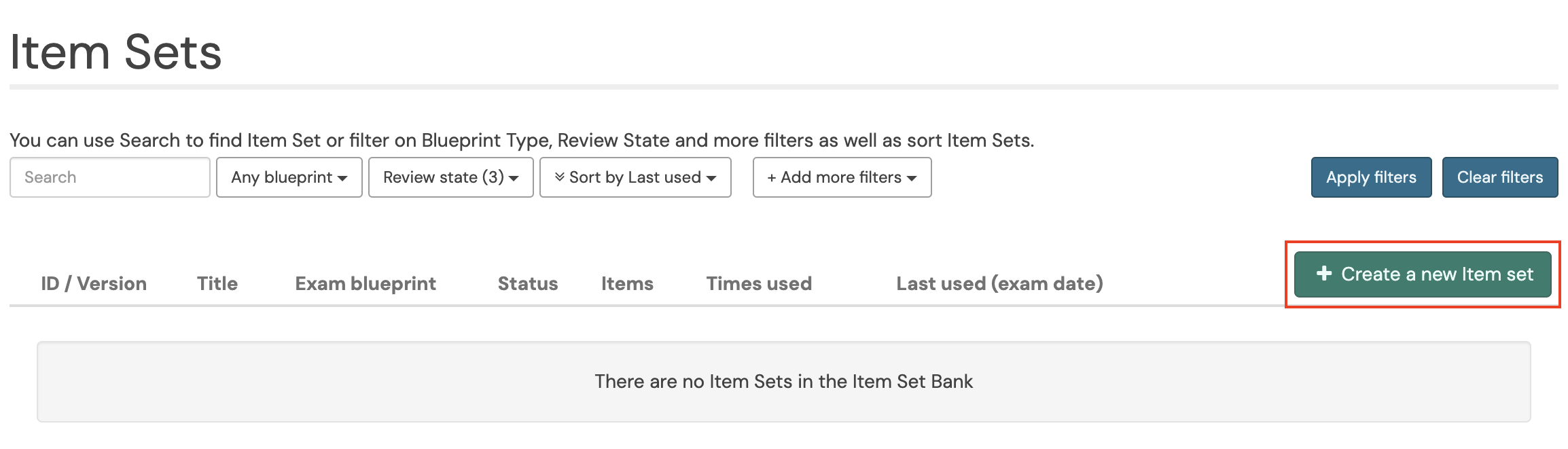Viewport: 1568px width, 449px height.
Task: Click the caret arrow on Add more filters
Action: [911, 177]
